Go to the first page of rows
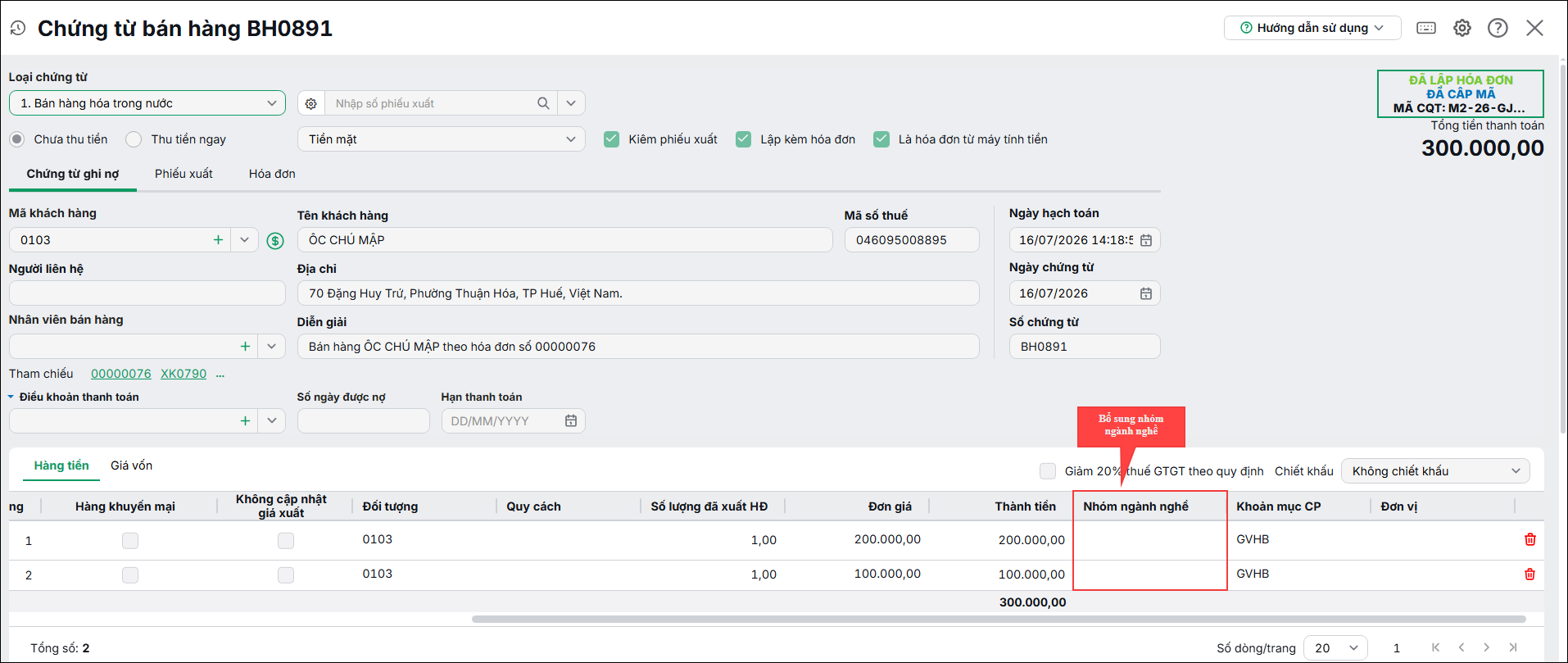Viewport: 1568px width, 663px height. point(1435,647)
